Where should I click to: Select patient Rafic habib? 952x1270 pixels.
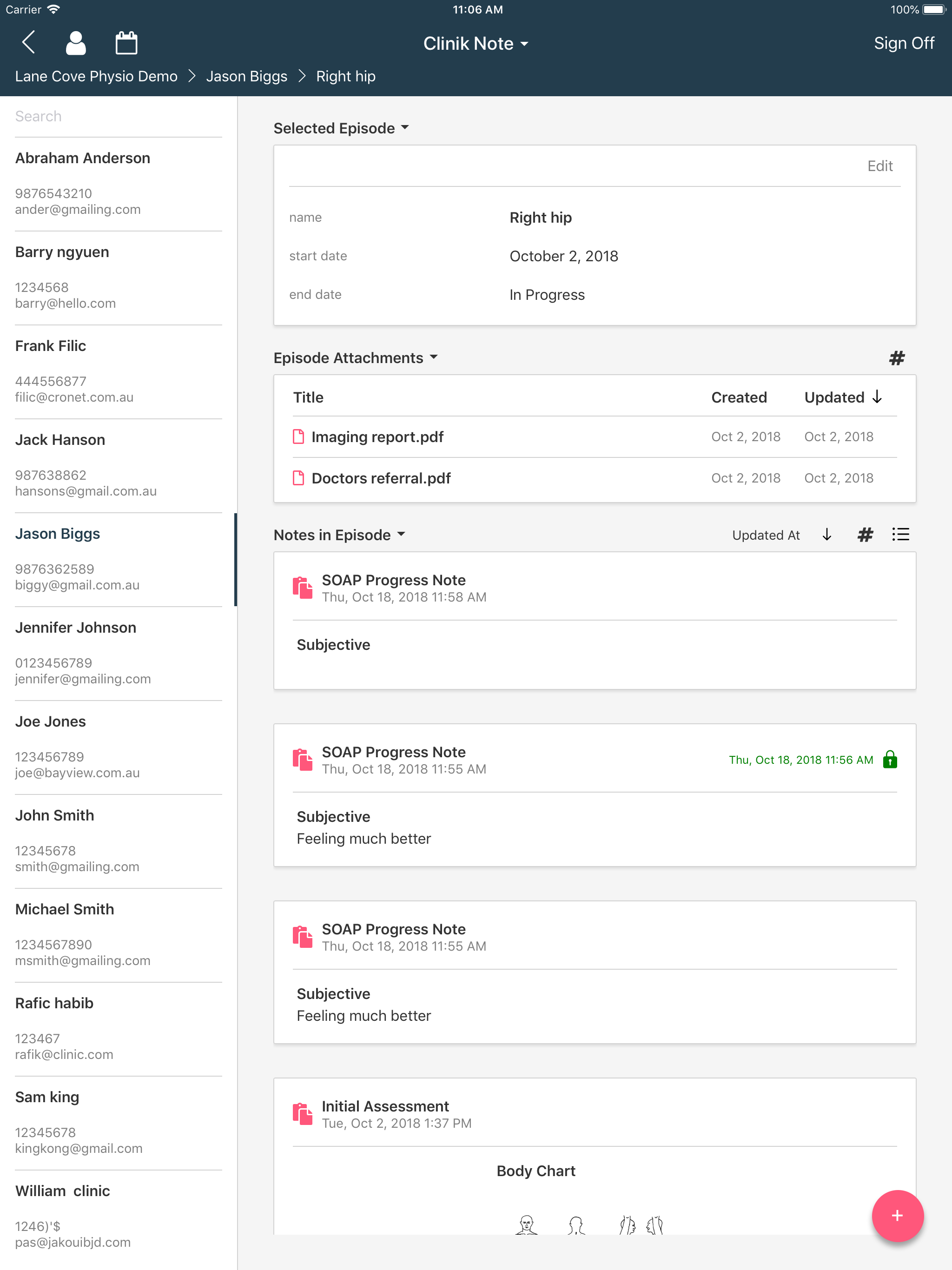pyautogui.click(x=118, y=1030)
